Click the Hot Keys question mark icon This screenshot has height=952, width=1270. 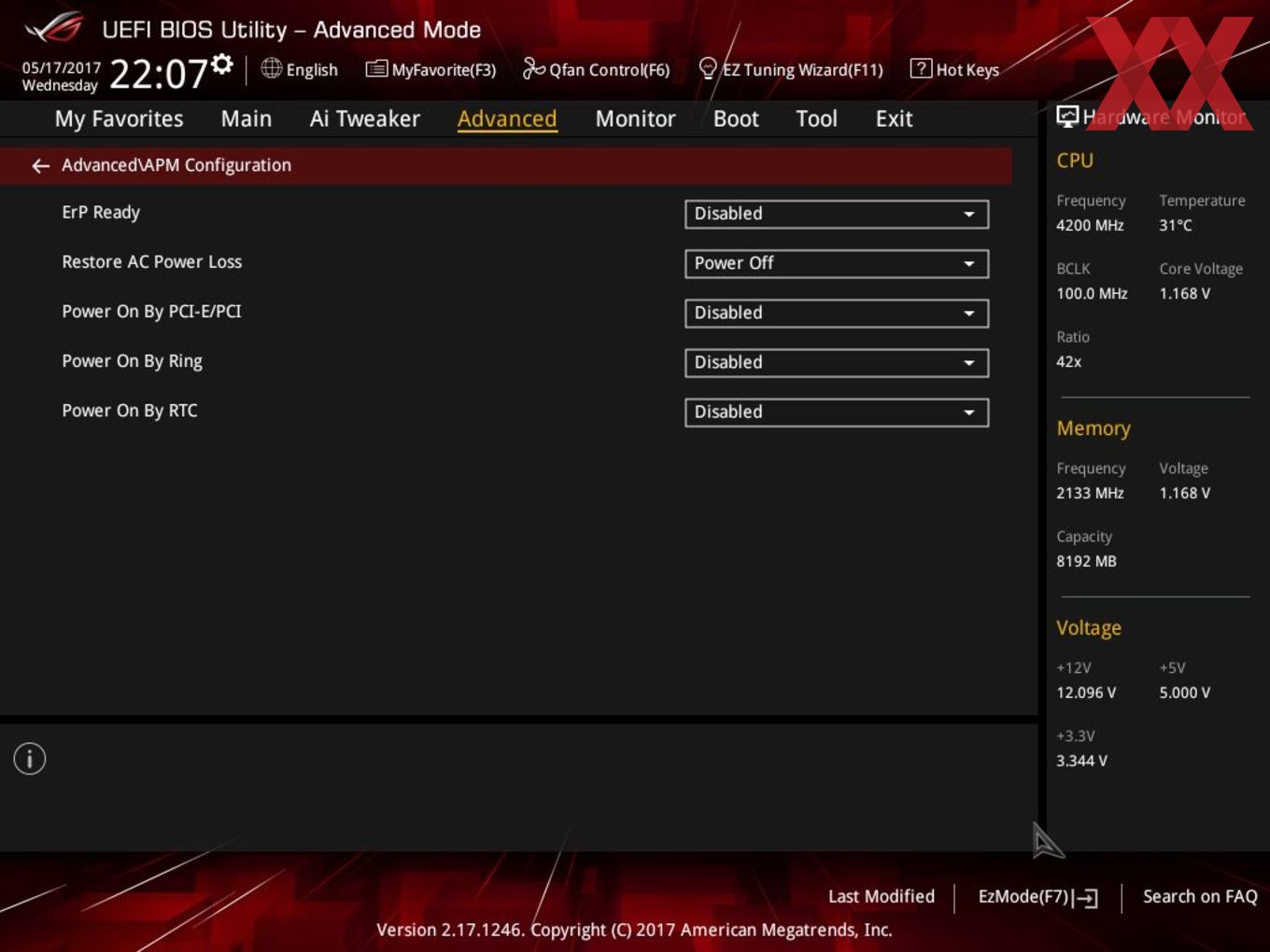pyautogui.click(x=921, y=68)
